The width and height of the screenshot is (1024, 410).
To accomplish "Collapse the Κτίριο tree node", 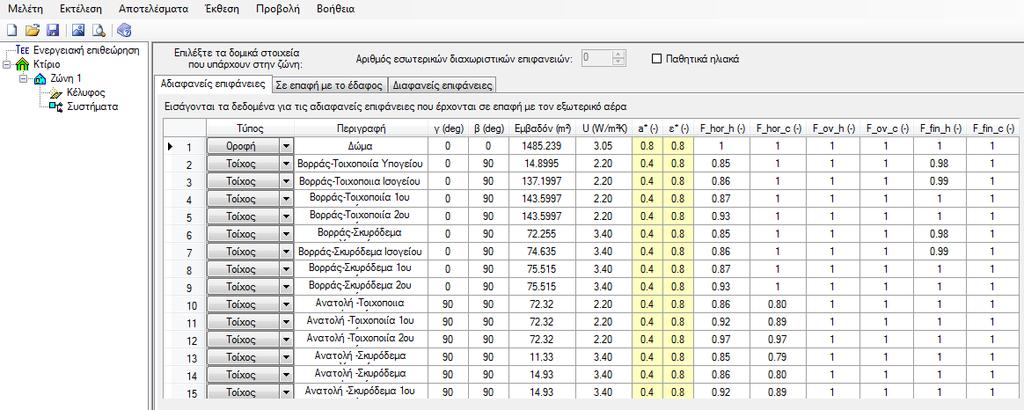I will point(6,65).
